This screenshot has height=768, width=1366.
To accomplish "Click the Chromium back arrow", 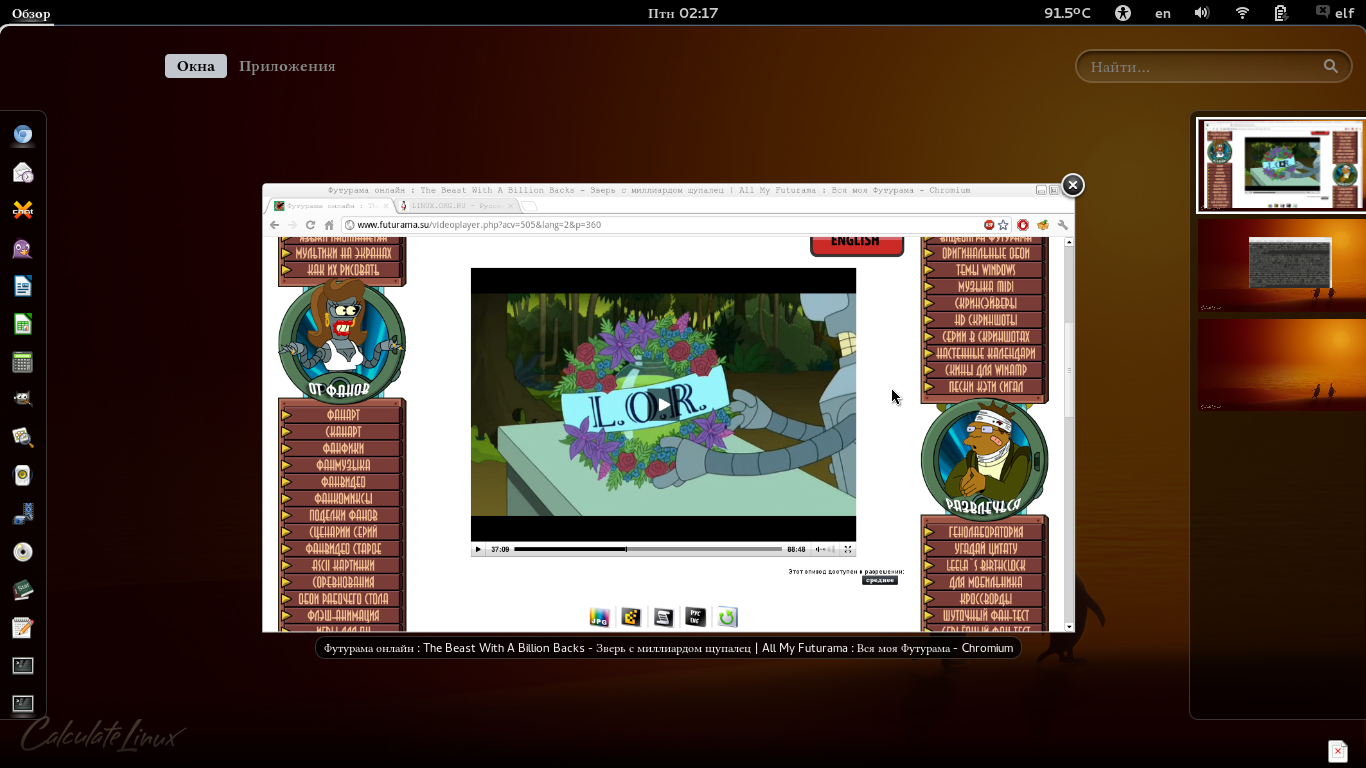I will 275,225.
